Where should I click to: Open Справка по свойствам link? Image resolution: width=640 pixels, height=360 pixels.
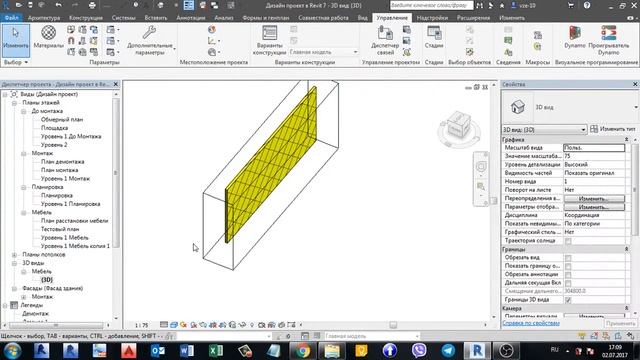click(531, 323)
